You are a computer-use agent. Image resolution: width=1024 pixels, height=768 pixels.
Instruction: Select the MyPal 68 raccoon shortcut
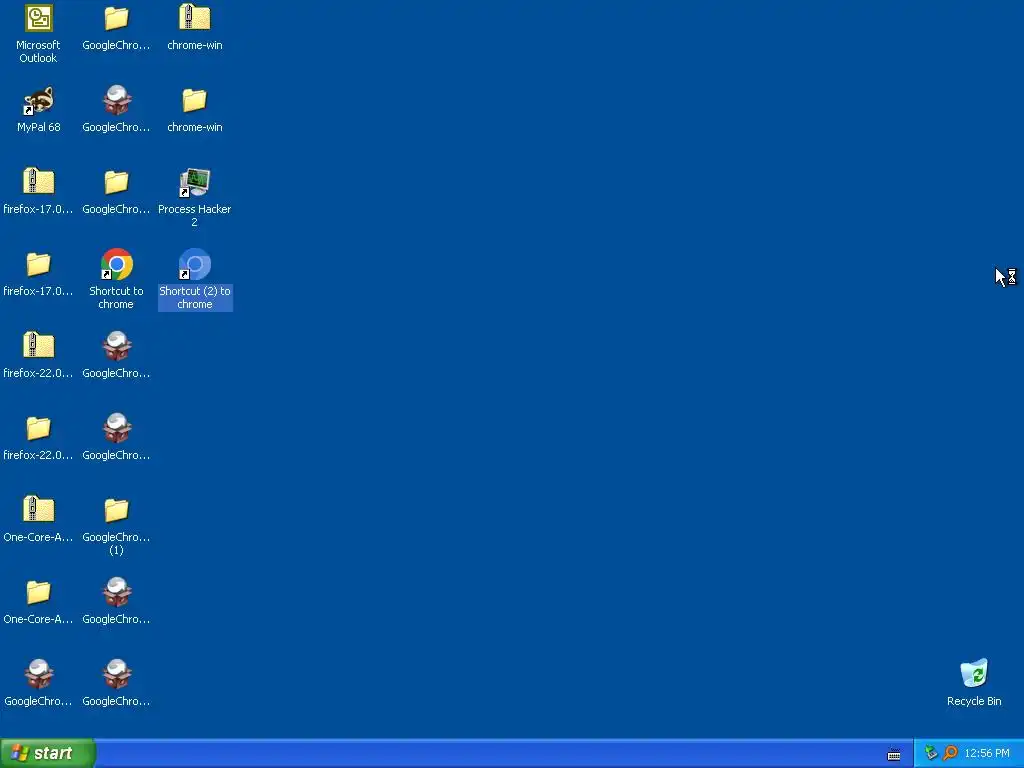point(38,101)
